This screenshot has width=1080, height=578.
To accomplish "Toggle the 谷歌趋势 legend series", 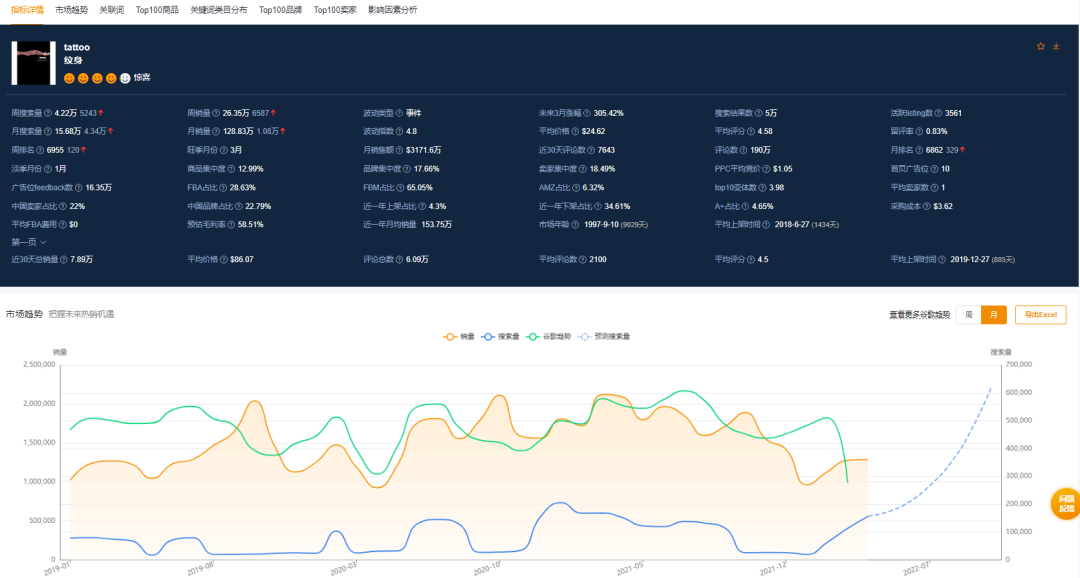I will 548,337.
